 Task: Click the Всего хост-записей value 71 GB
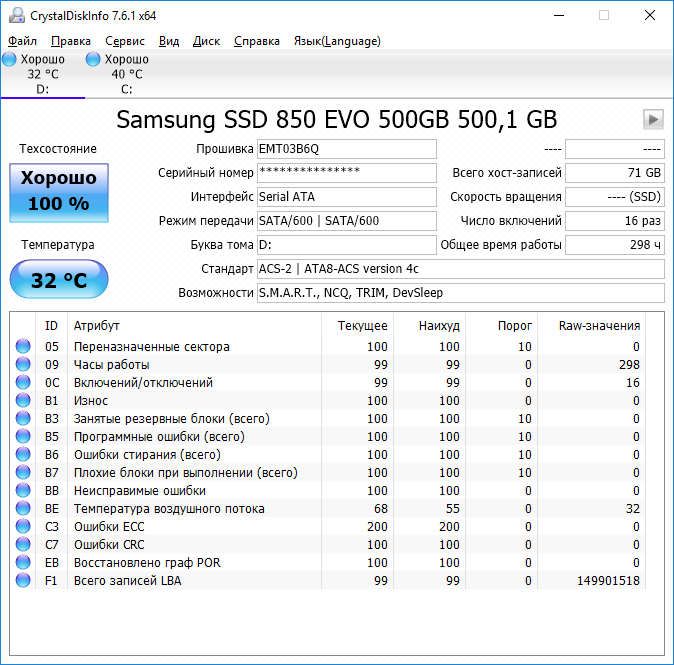click(x=615, y=173)
